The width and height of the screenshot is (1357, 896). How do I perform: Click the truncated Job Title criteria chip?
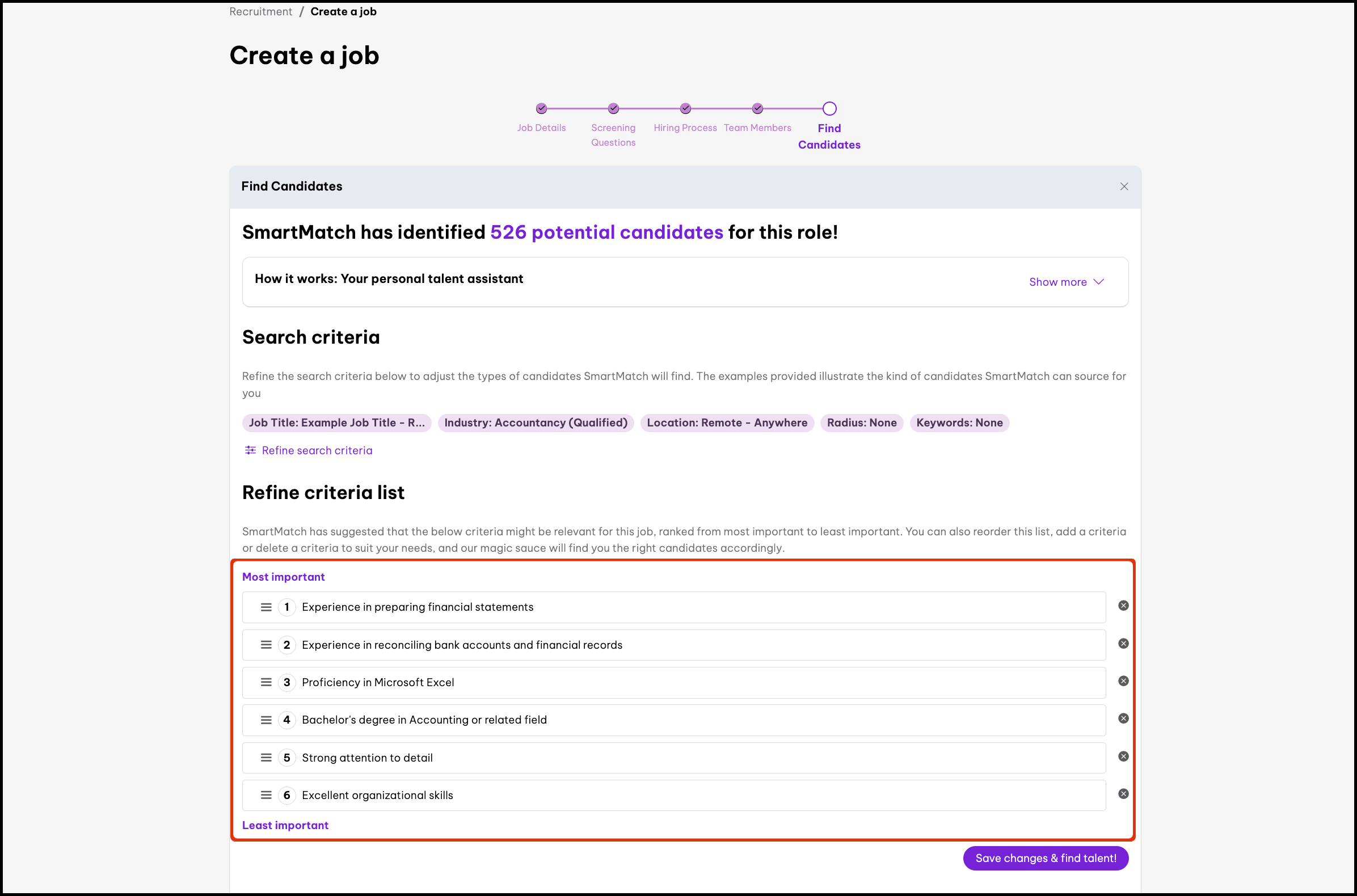point(336,423)
